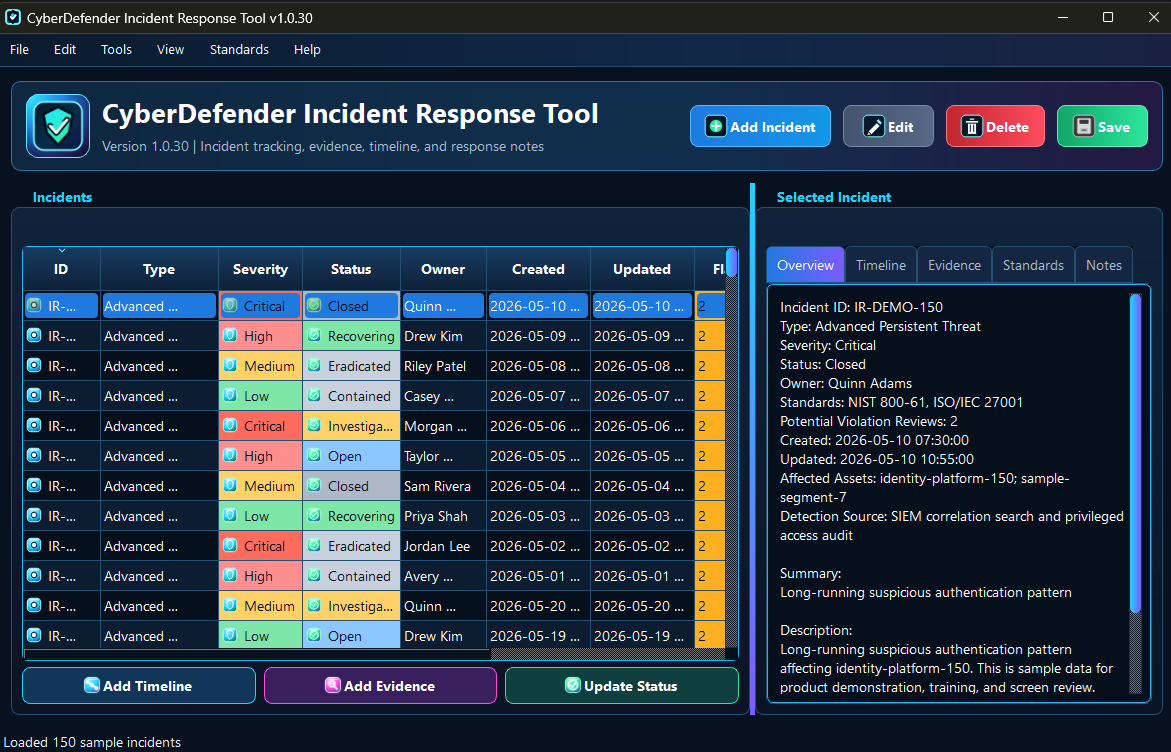Click the incident ID icon in Jordan Lee's row

34,546
